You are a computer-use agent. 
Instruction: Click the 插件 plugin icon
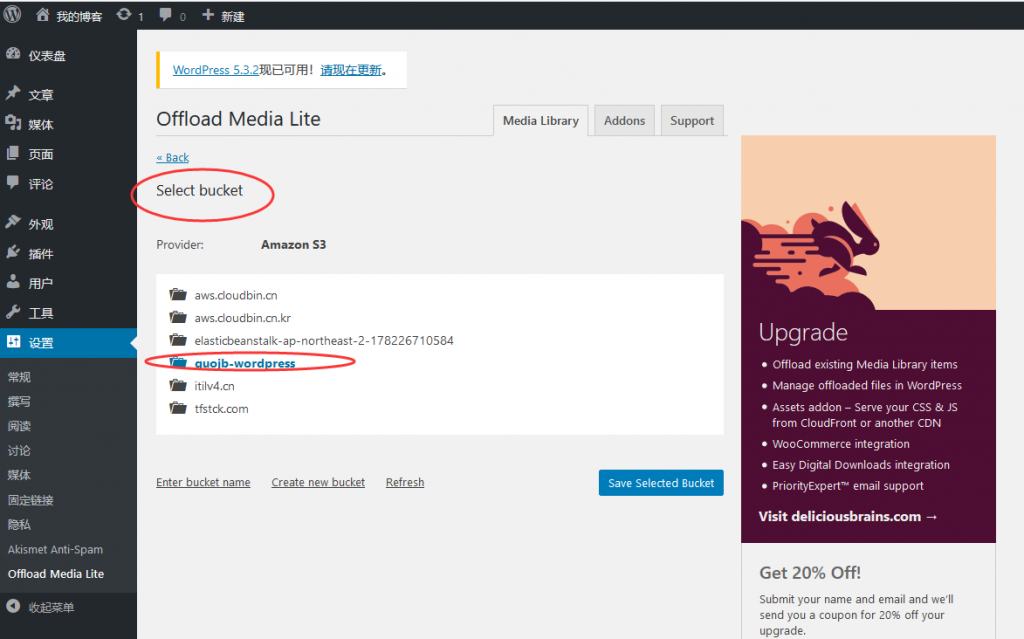(13, 252)
